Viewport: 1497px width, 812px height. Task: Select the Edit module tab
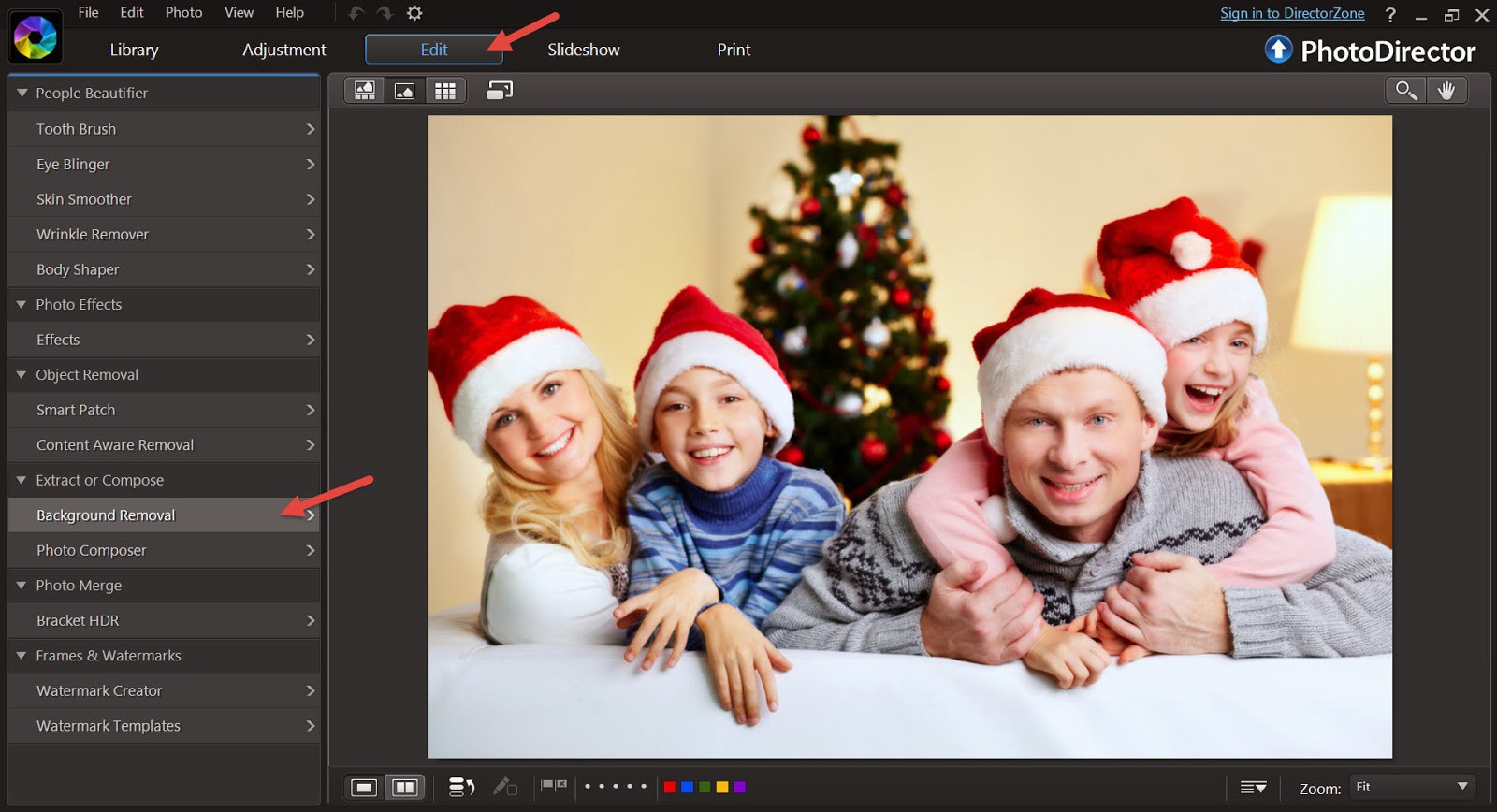(x=434, y=50)
